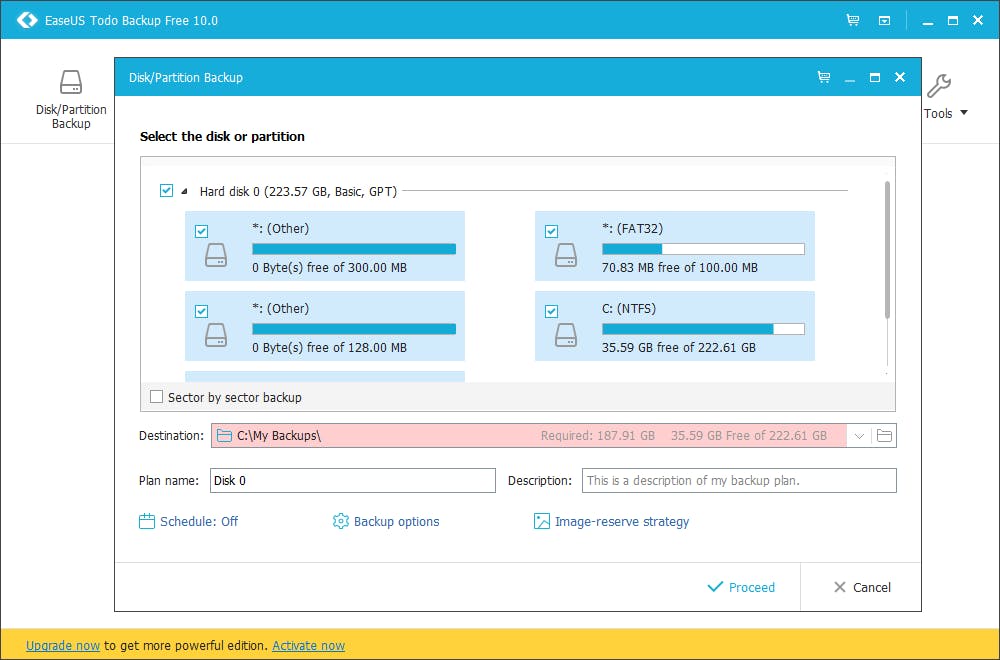Click "Select the disk or partition" heading
Image resolution: width=1000 pixels, height=660 pixels.
coord(223,136)
